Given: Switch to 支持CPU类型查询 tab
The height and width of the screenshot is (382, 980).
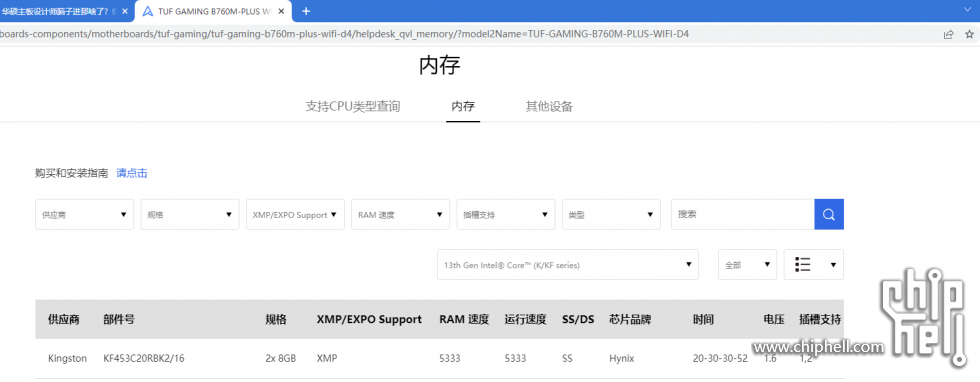Looking at the screenshot, I should (x=352, y=106).
